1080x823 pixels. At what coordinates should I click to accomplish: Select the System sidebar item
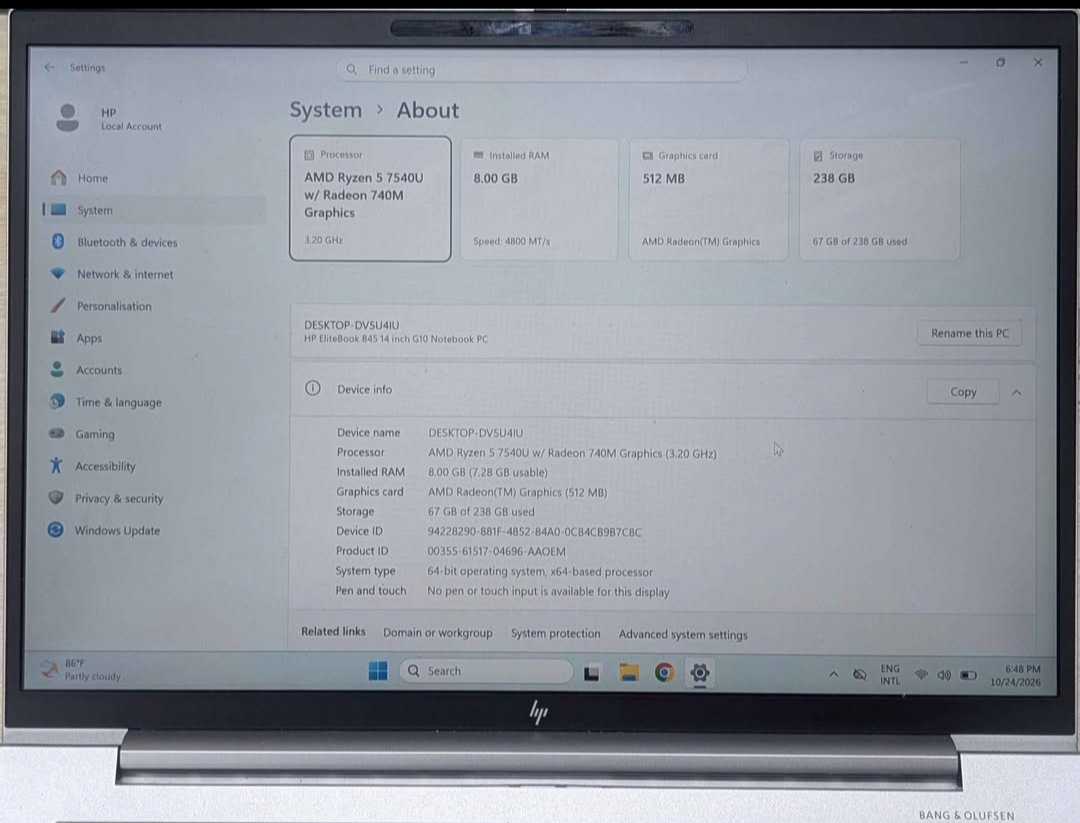[x=155, y=210]
